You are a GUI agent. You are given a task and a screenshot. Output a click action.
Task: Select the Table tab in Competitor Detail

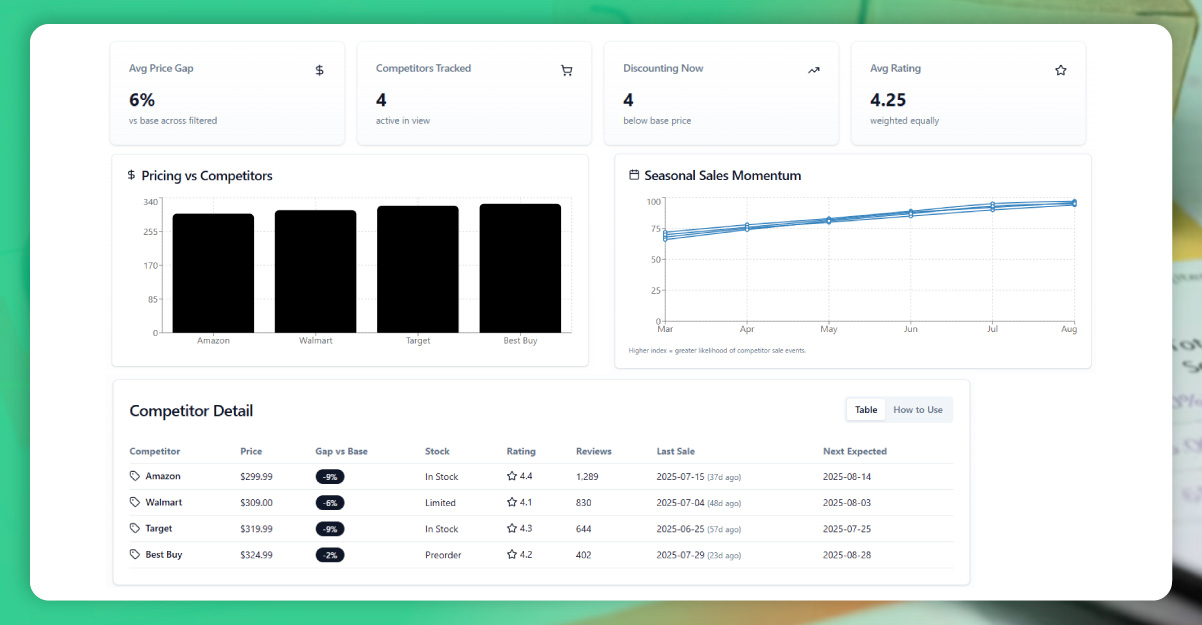pos(866,410)
